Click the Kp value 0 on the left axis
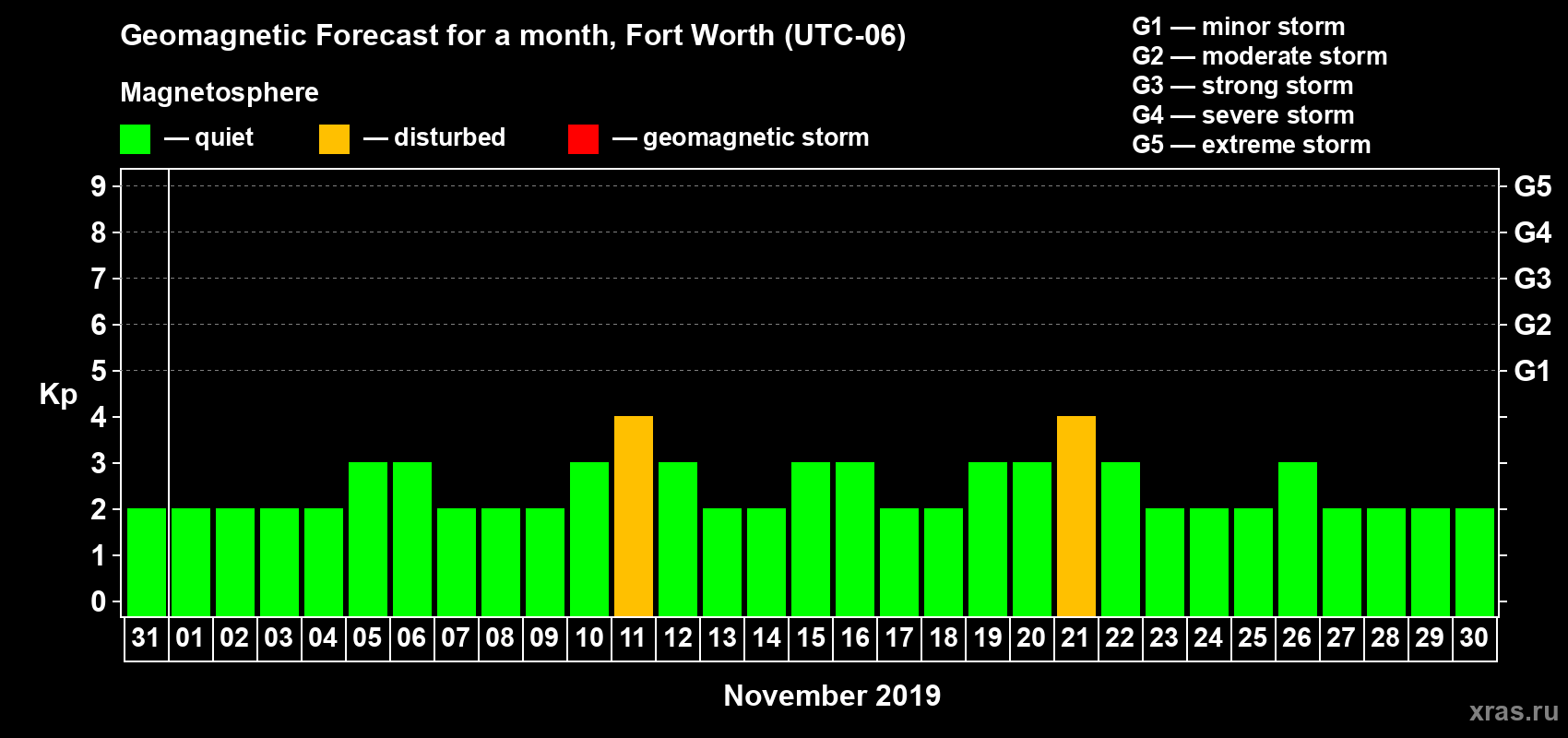Screen dimensions: 1568x738 pos(99,601)
